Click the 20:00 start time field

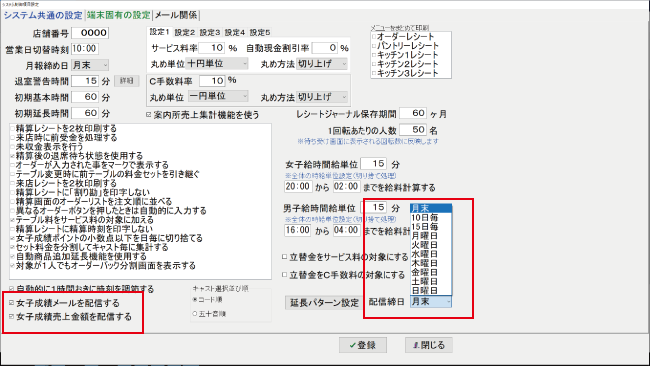[x=298, y=187]
